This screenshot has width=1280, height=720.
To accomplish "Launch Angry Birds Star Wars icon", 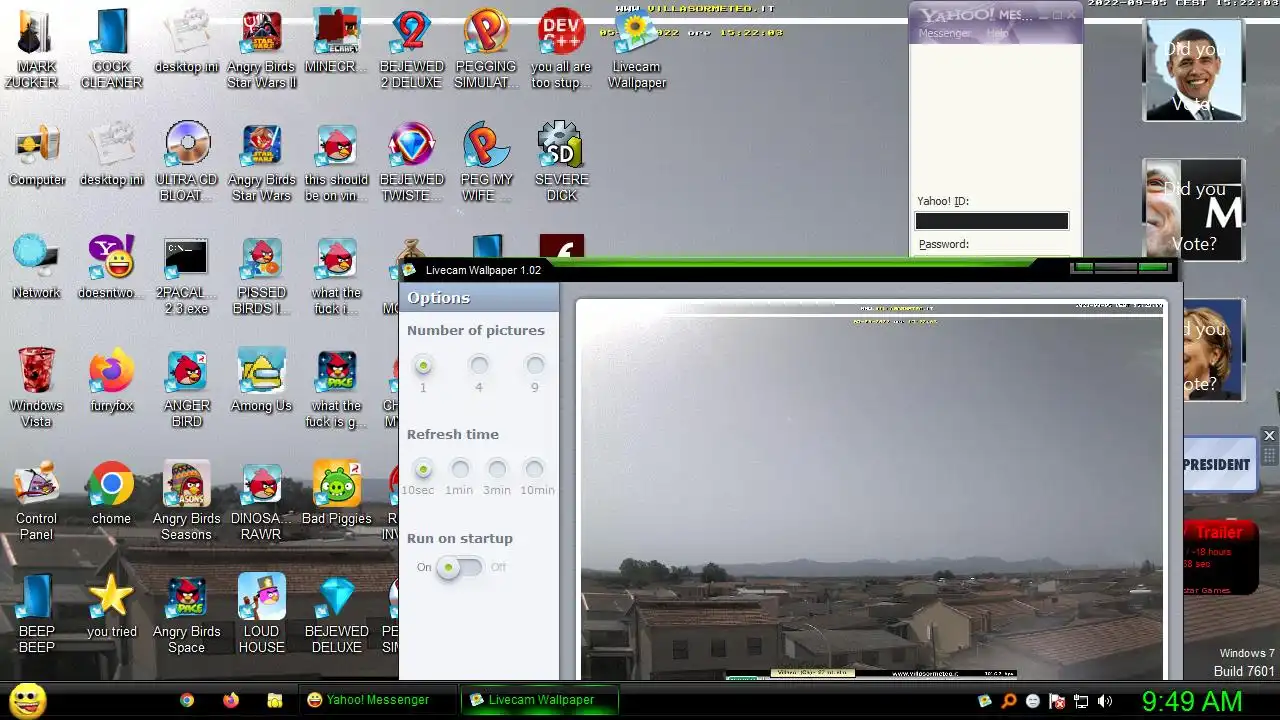I will pos(261,161).
